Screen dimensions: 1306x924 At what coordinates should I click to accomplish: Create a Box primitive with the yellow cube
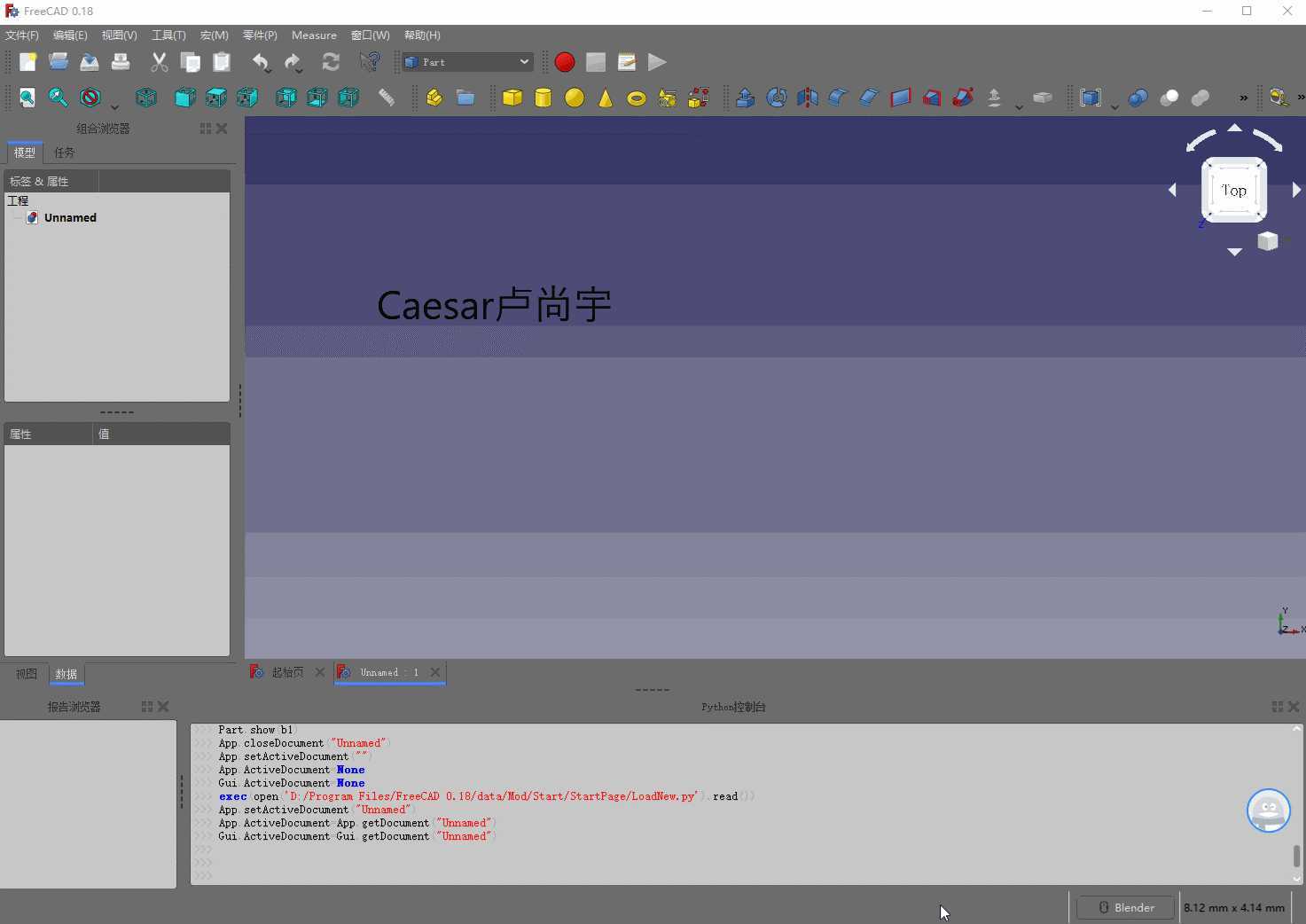tap(512, 98)
